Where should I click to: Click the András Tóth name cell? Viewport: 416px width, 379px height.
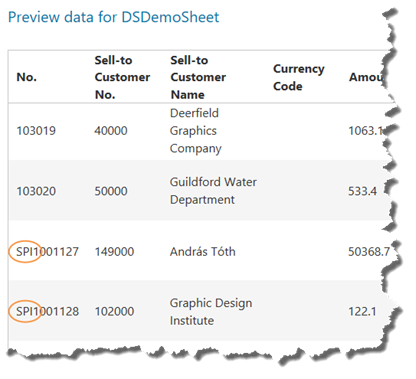click(x=203, y=252)
